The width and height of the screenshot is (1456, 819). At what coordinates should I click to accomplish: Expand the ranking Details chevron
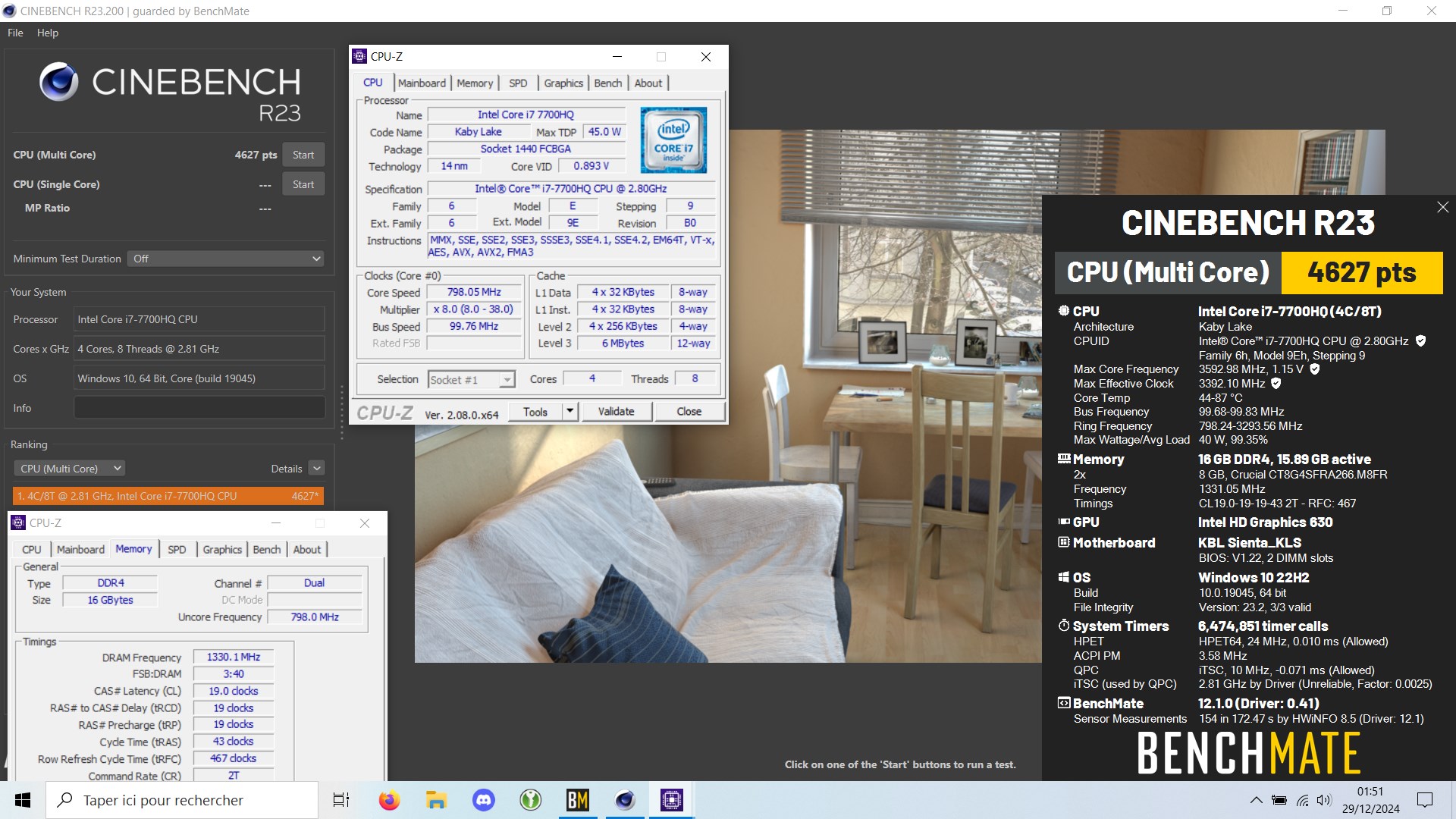(x=317, y=469)
